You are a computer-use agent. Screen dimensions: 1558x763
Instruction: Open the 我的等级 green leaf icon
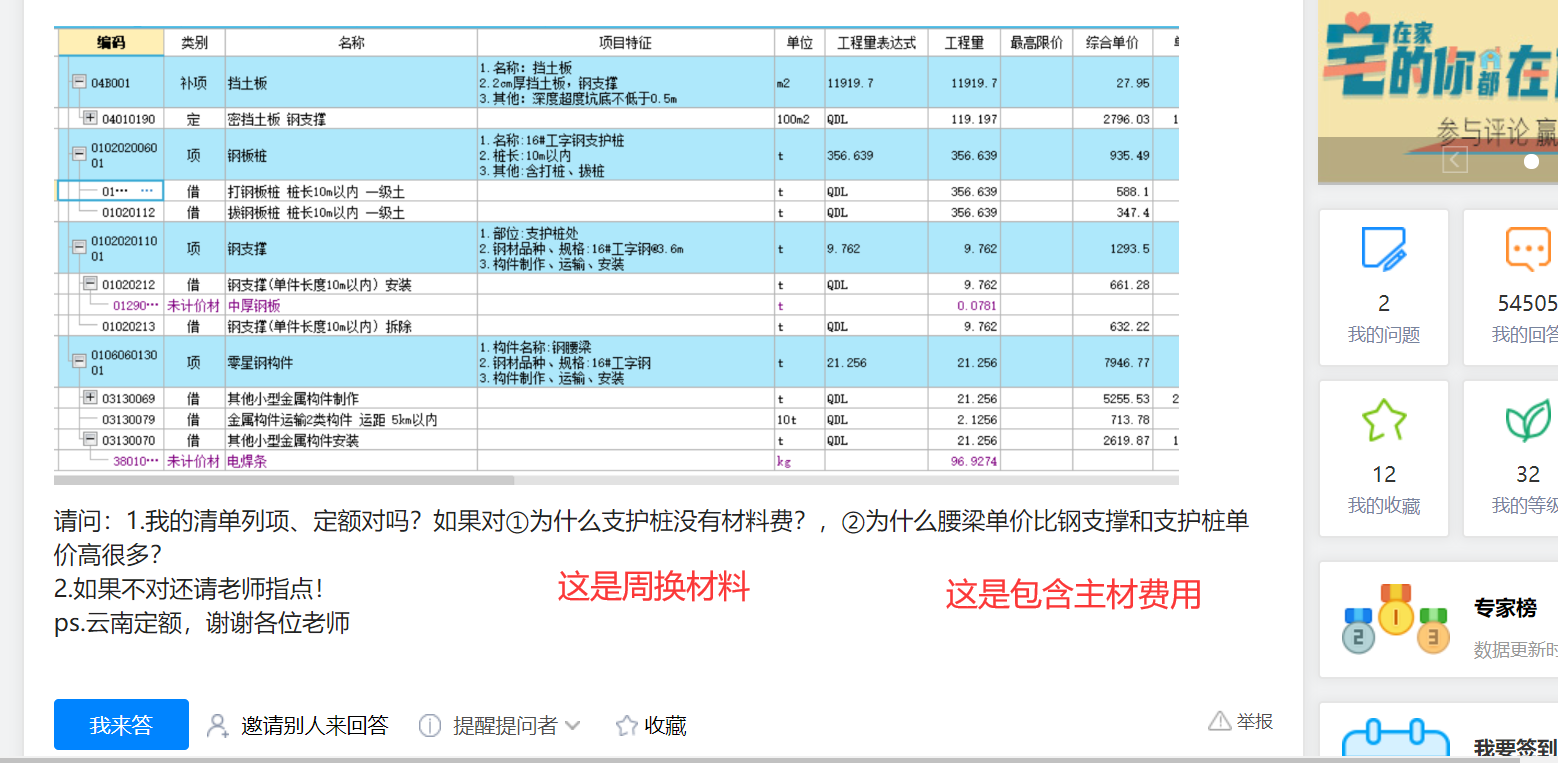[x=1528, y=420]
